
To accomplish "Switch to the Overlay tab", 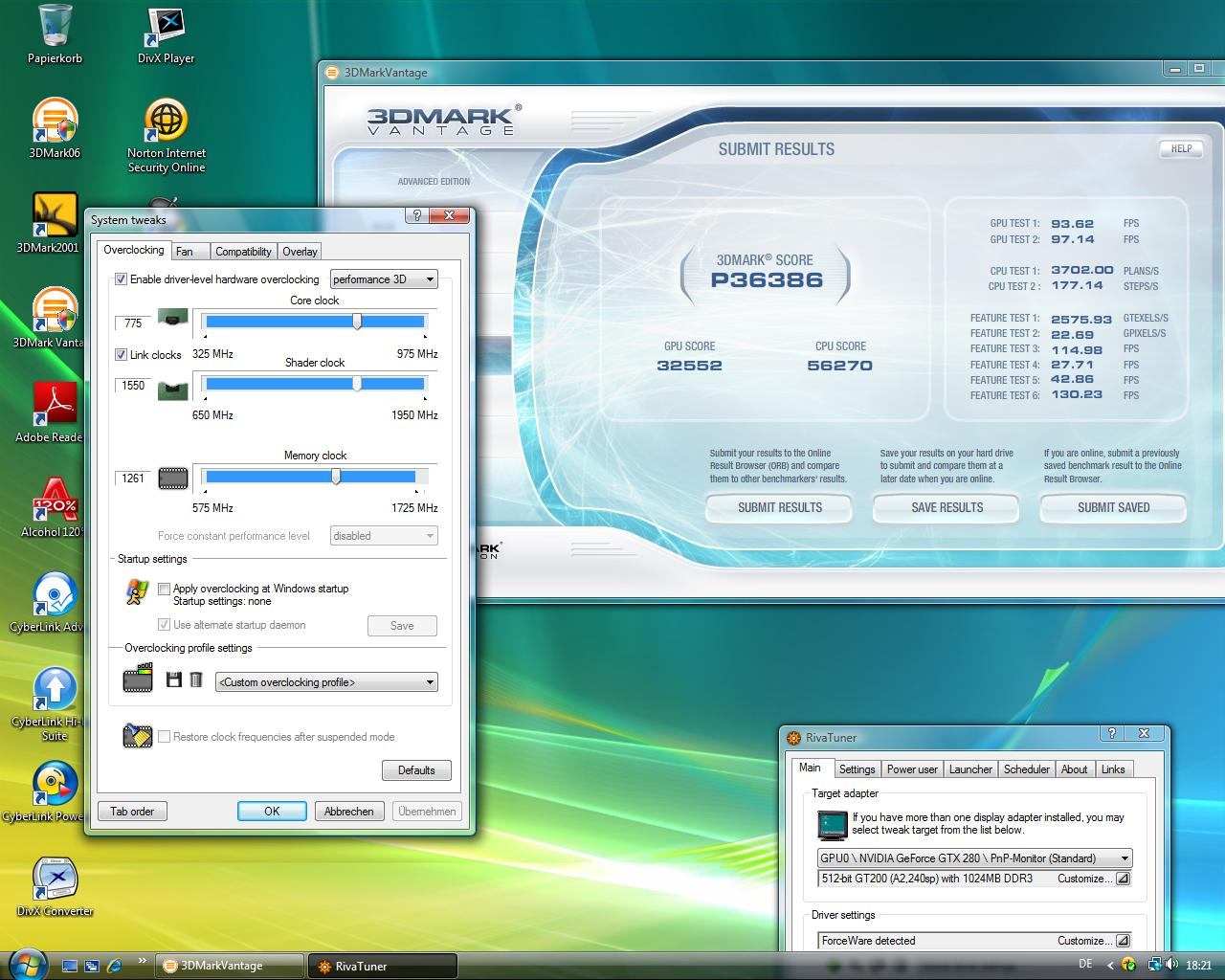I will [300, 252].
